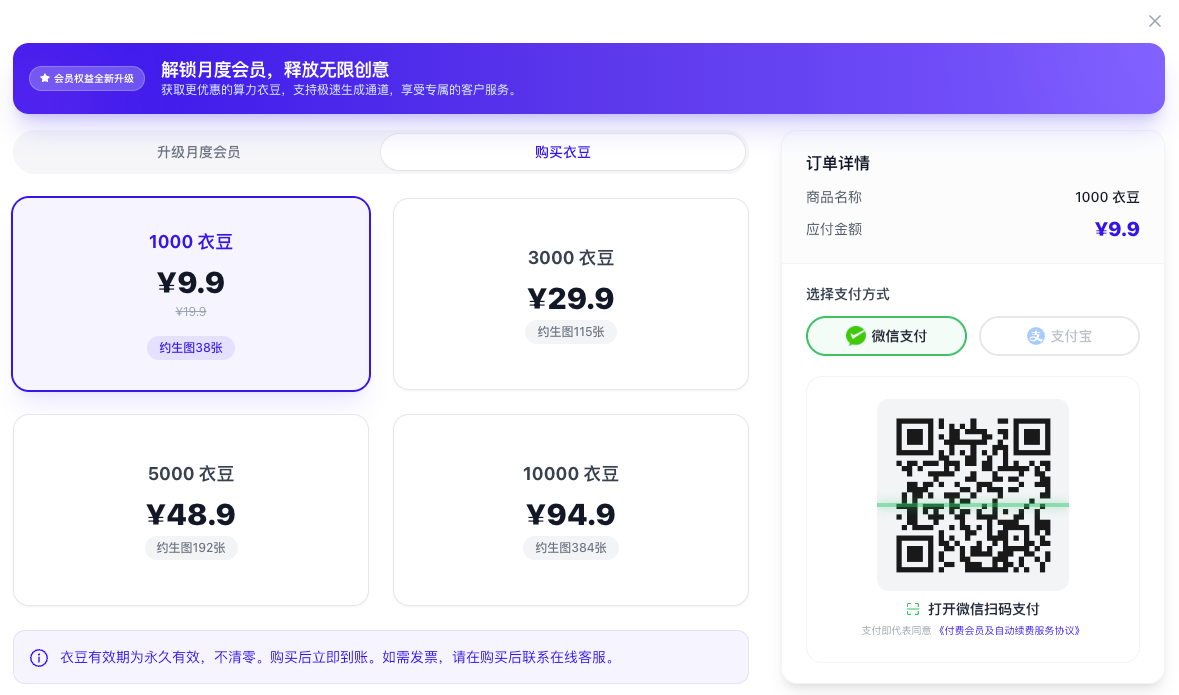1179x695 pixels.
Task: Click the 1000 衣豆 product name value
Action: pyautogui.click(x=1107, y=197)
